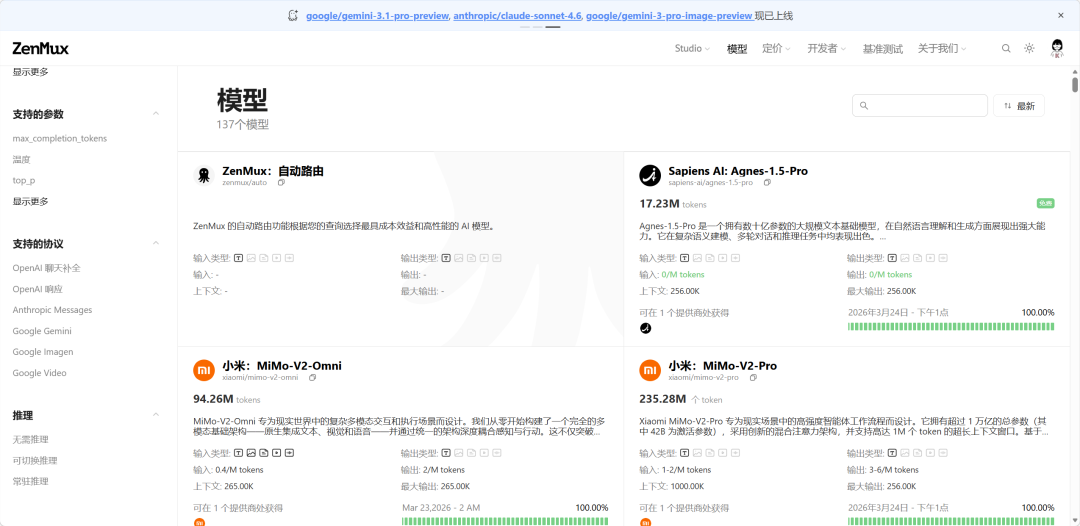The width and height of the screenshot is (1080, 526).
Task: Collapse the 推理 filter section
Action: (156, 415)
